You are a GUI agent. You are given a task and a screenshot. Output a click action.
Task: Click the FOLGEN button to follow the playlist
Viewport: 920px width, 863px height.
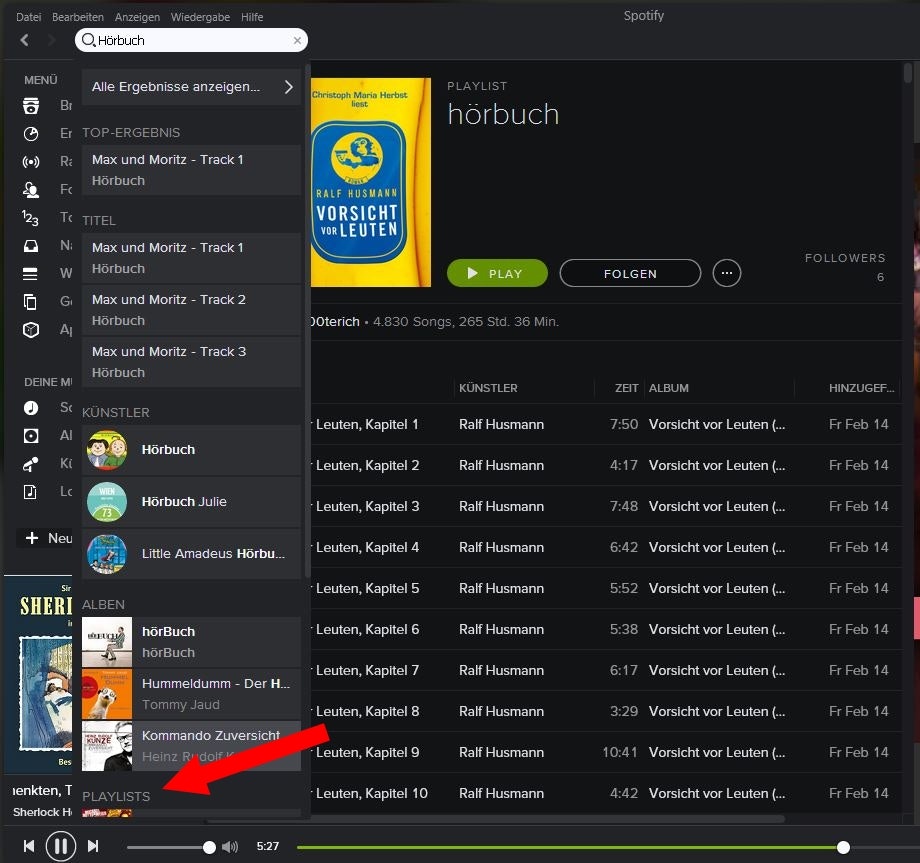click(630, 273)
